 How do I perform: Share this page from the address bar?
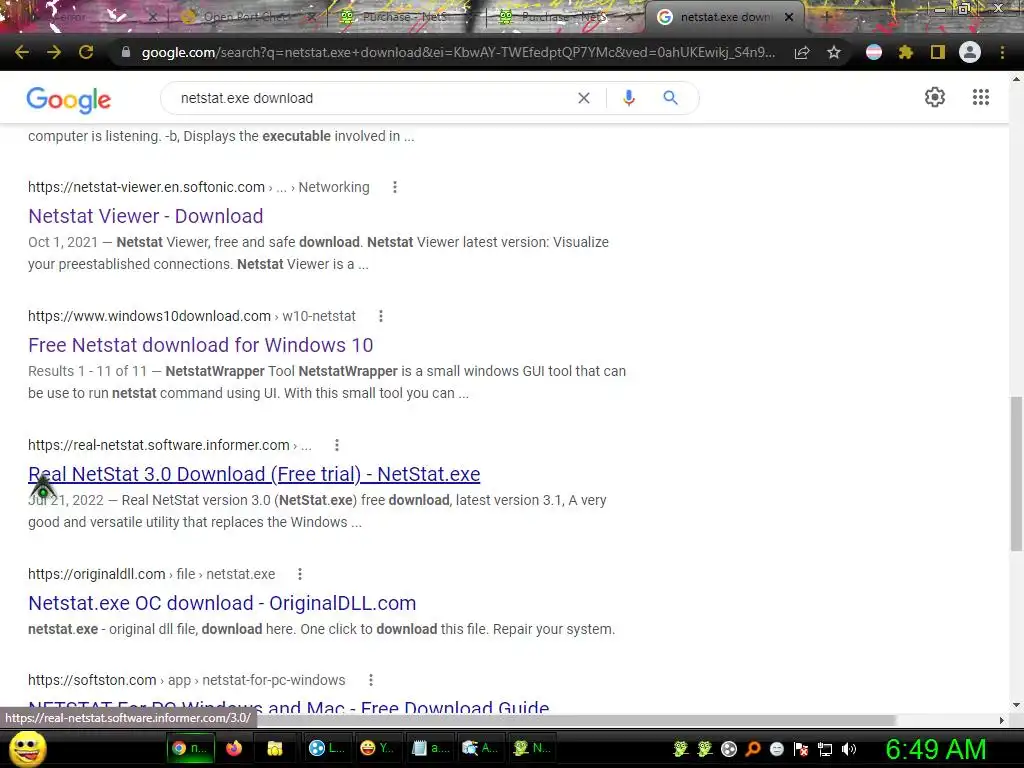pos(802,53)
